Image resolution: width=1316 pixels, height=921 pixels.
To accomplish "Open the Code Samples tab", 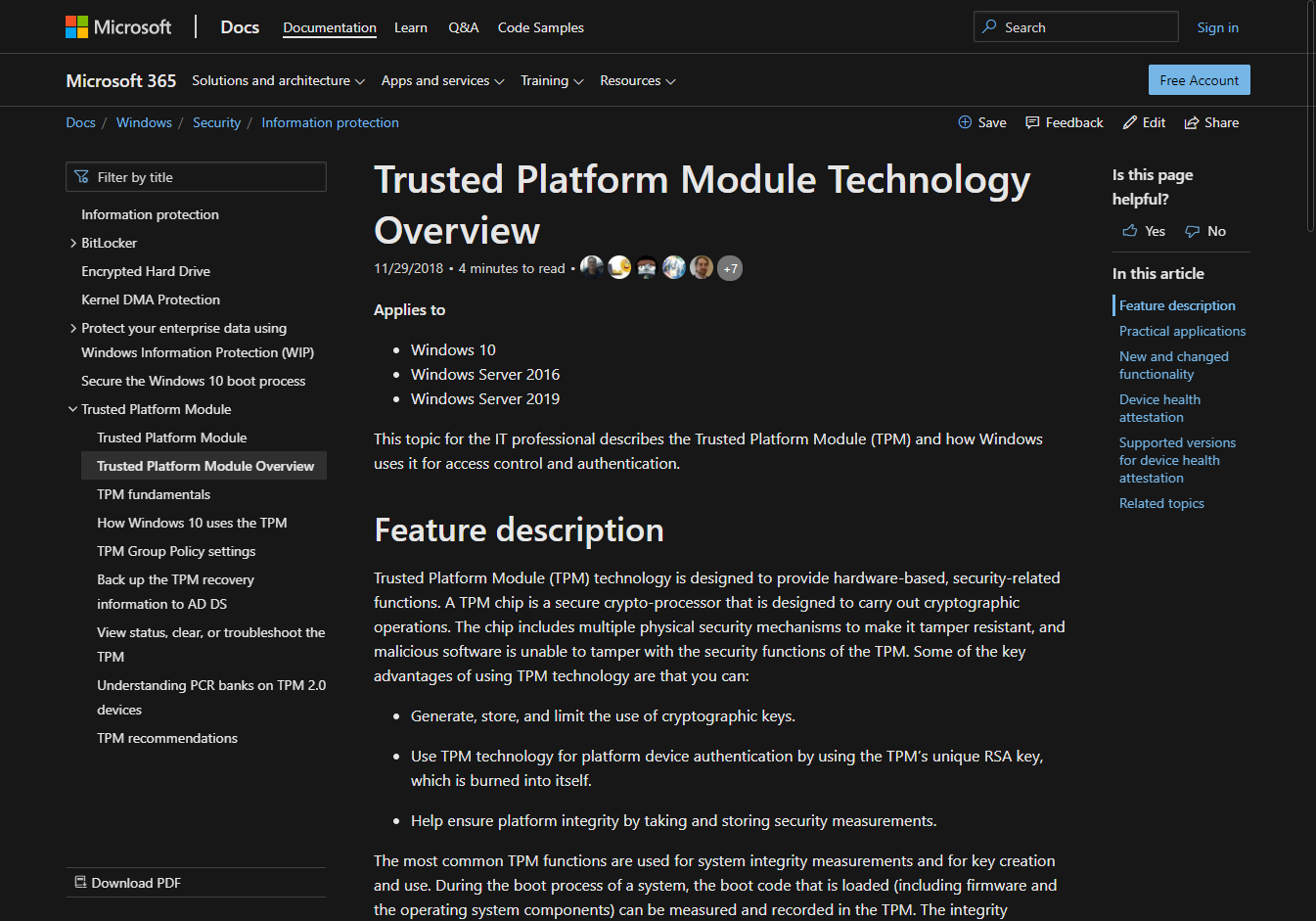I will (541, 27).
